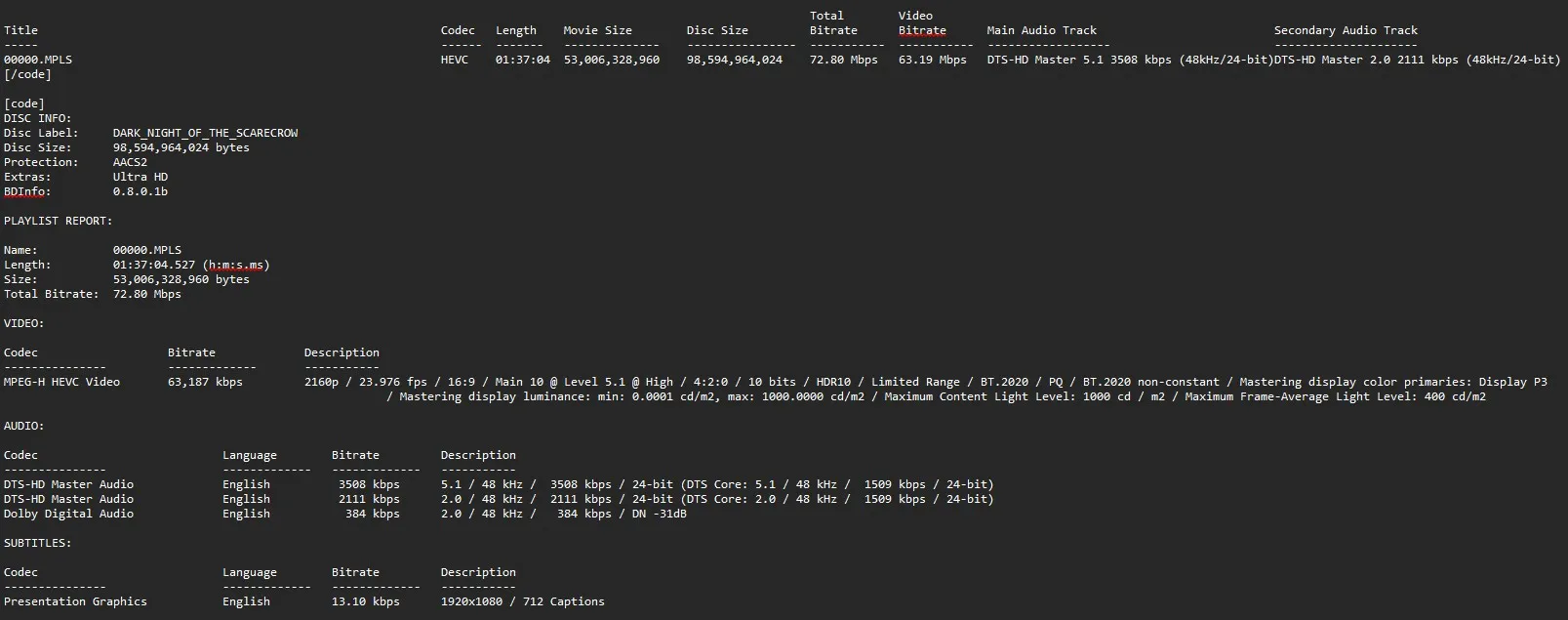Click the MPEG-H HEVC Video codec entry
1568x620 pixels.
(x=61, y=382)
